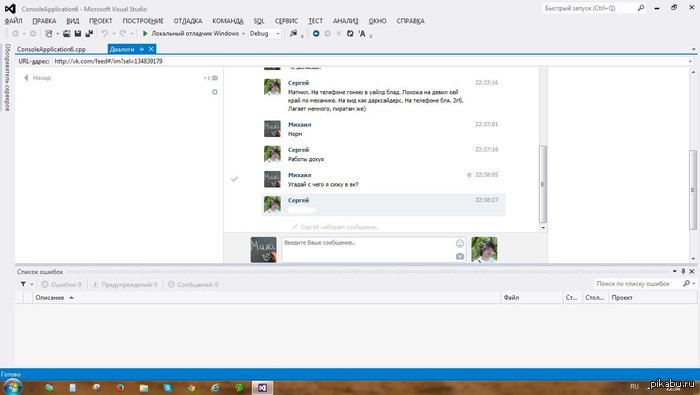The height and width of the screenshot is (395, 700).
Task: Click the Save floppy disk icon
Action: tap(78, 33)
